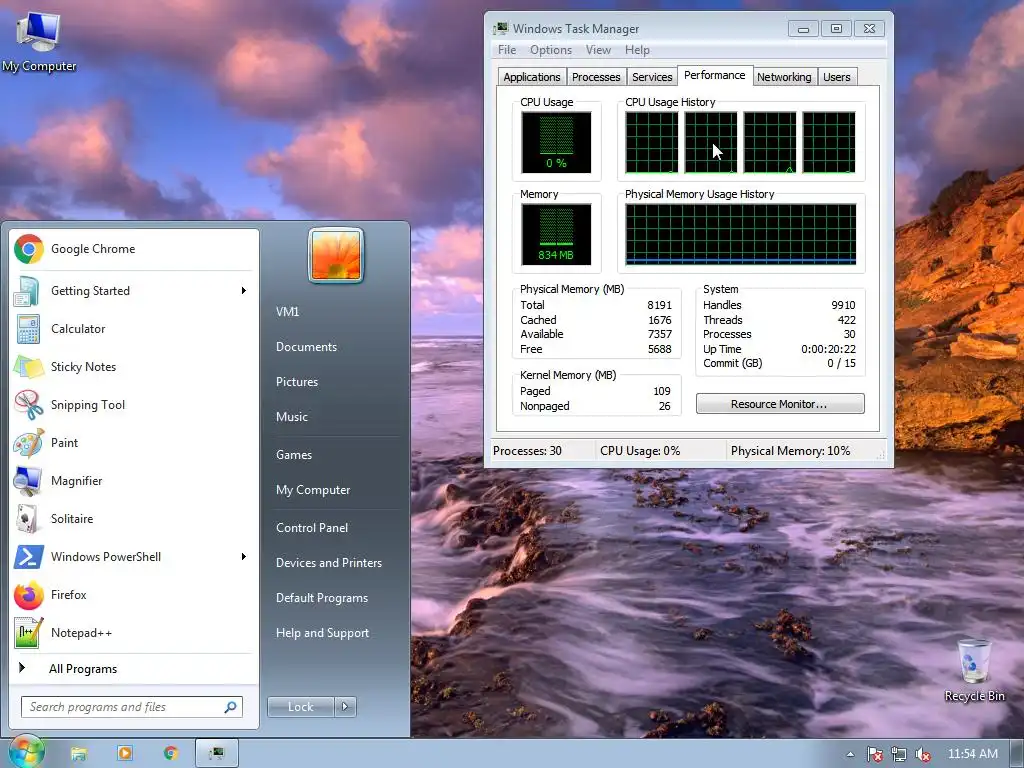
Task: Switch to the Networking tab
Action: tap(784, 77)
